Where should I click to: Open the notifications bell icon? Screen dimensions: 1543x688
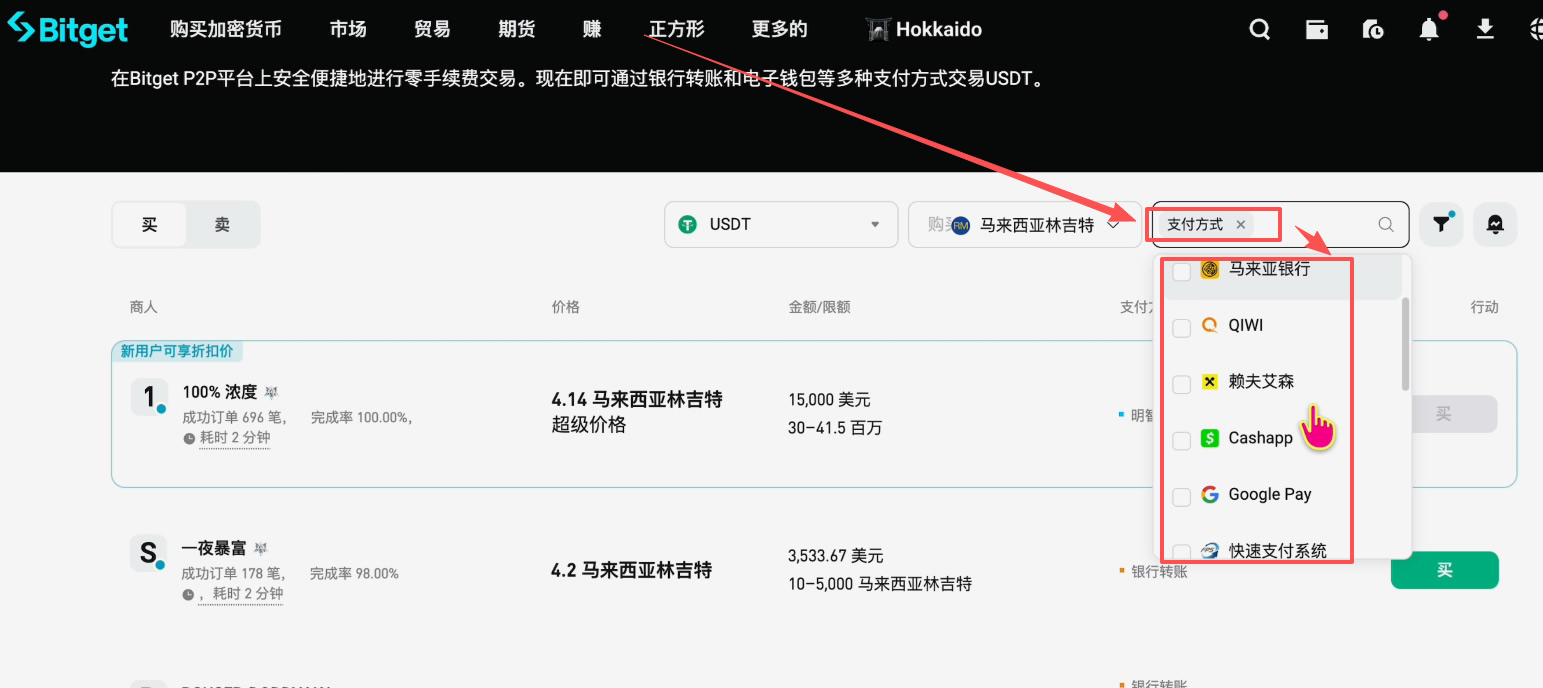[1429, 29]
